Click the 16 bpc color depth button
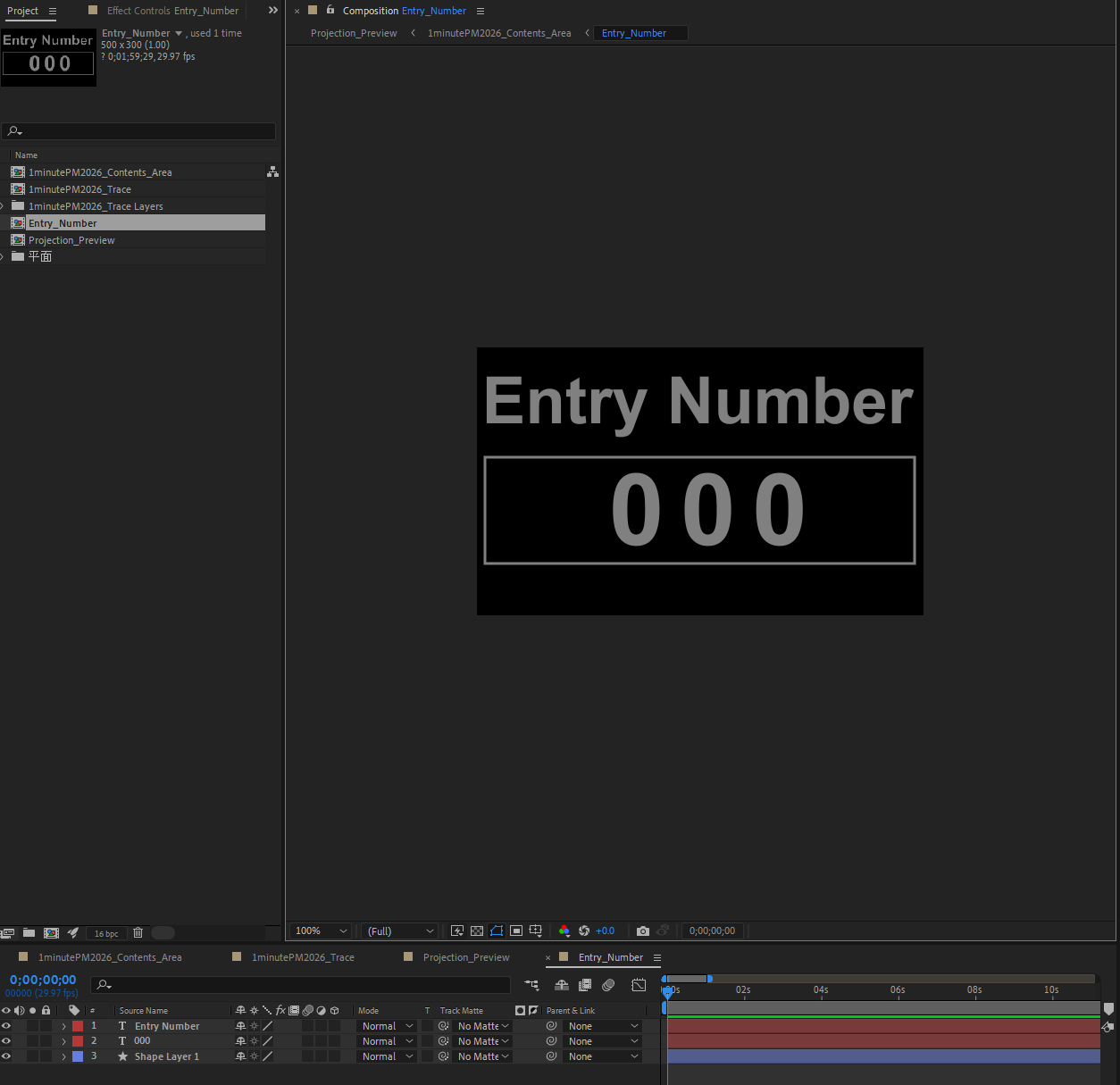The image size is (1120, 1085). [106, 933]
